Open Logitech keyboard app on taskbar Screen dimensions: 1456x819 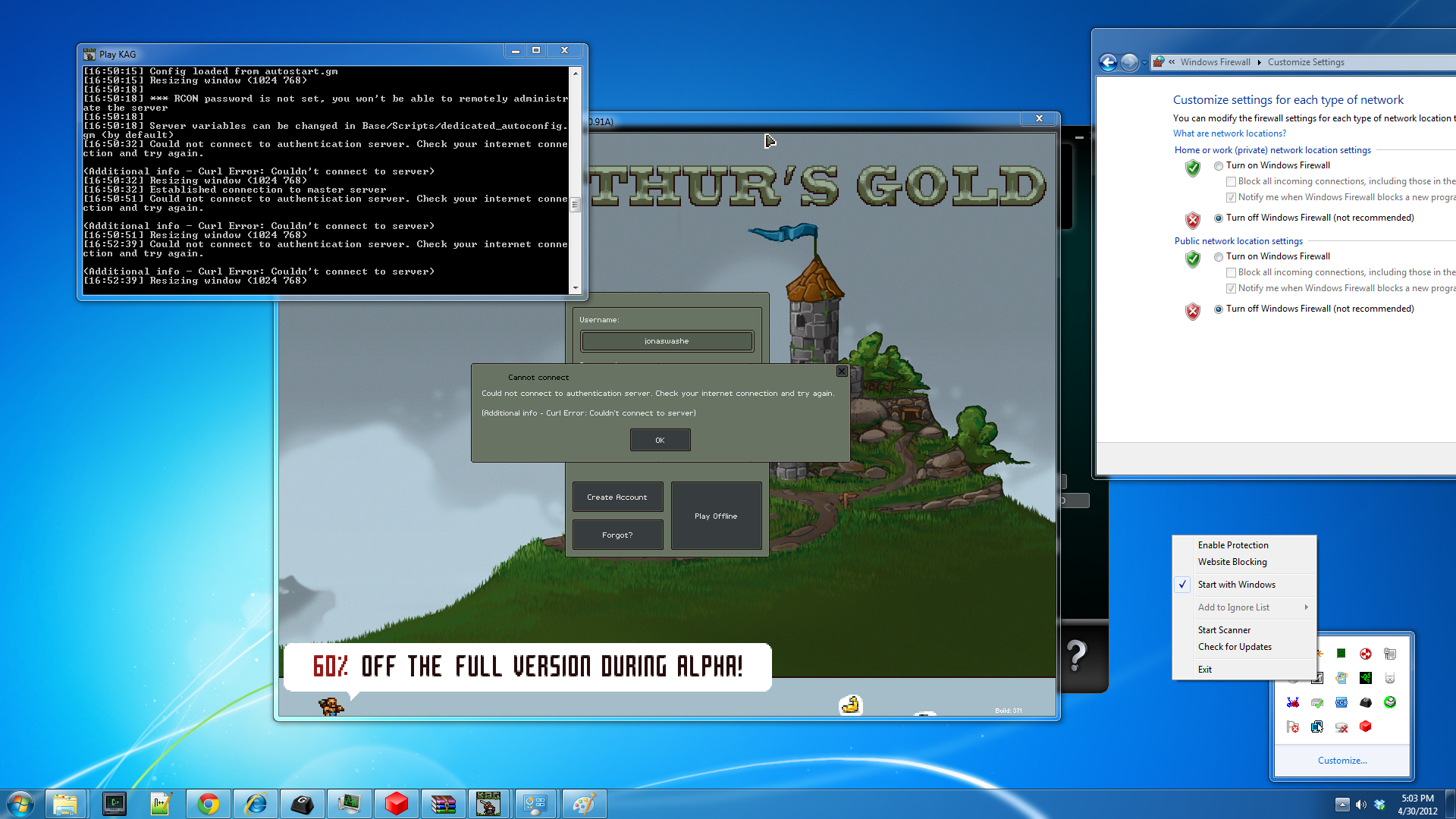(302, 804)
